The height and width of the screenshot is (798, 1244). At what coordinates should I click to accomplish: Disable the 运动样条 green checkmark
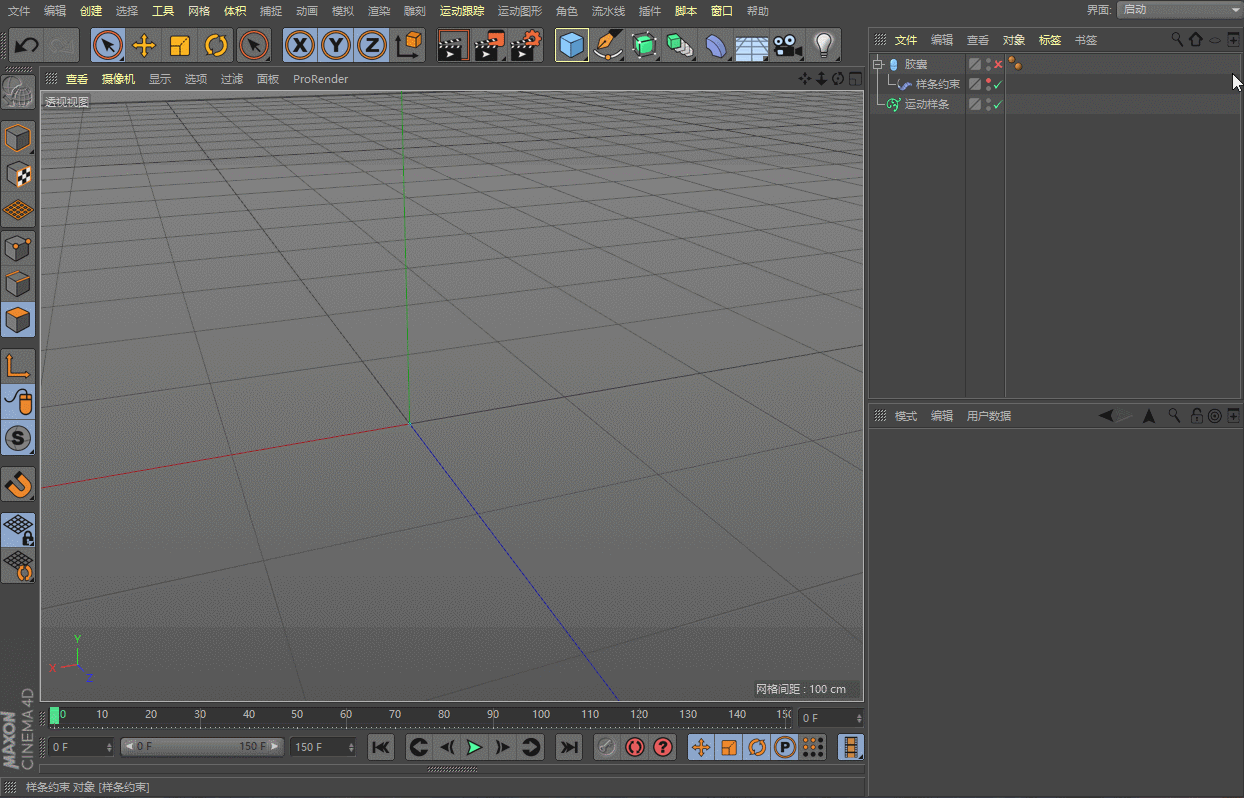(x=998, y=104)
